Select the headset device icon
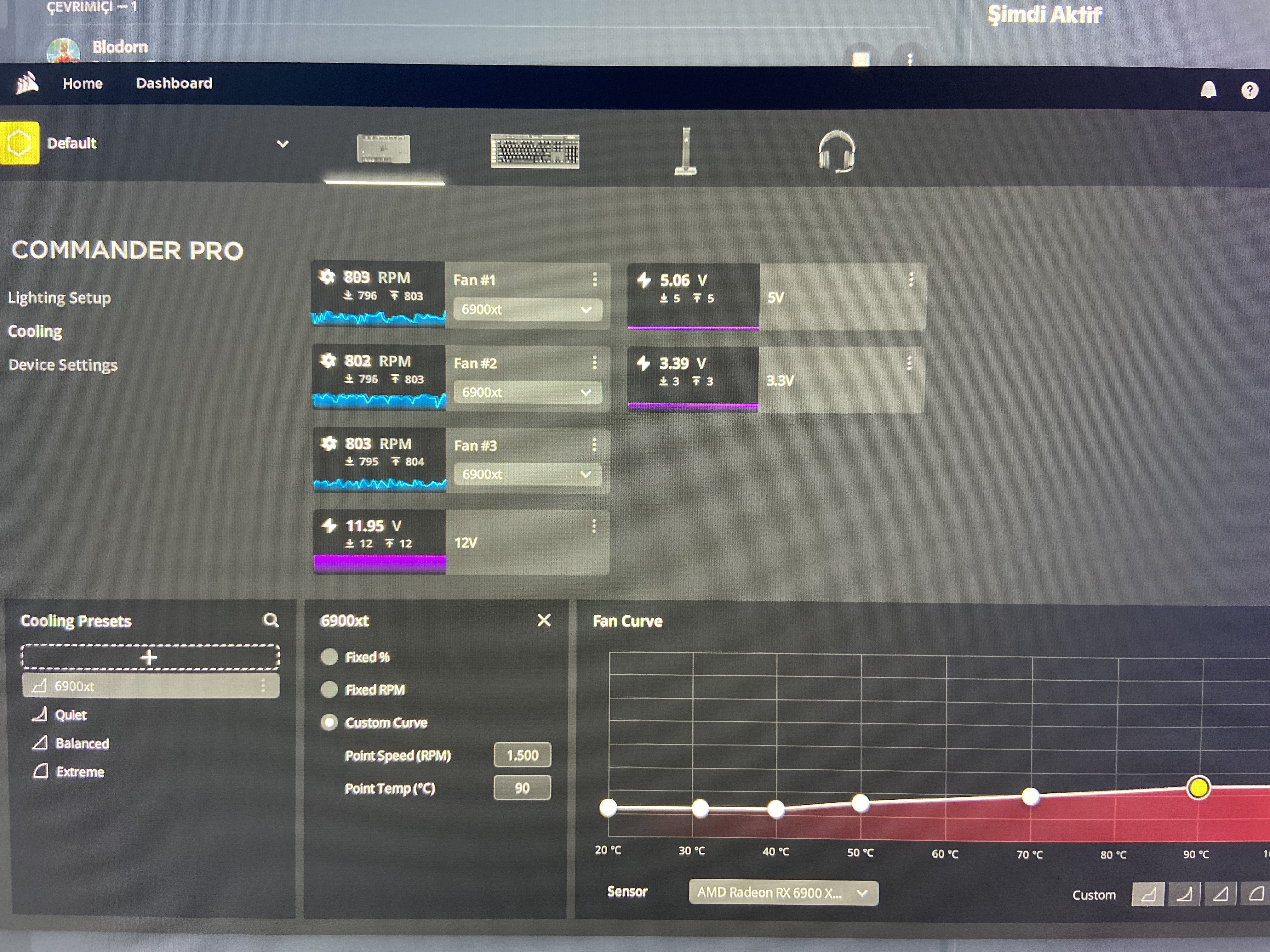 (x=837, y=151)
